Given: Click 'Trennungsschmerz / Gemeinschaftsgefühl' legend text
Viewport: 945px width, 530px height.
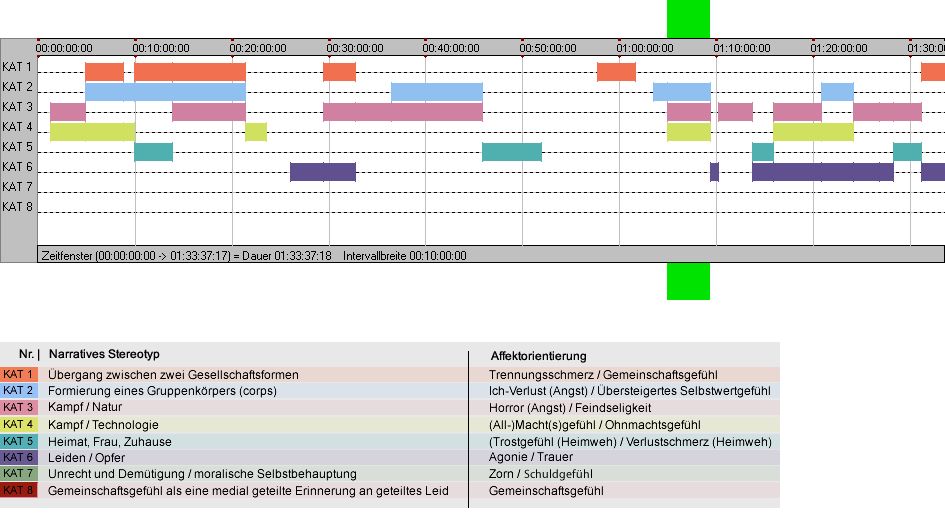Looking at the screenshot, I should 603,374.
